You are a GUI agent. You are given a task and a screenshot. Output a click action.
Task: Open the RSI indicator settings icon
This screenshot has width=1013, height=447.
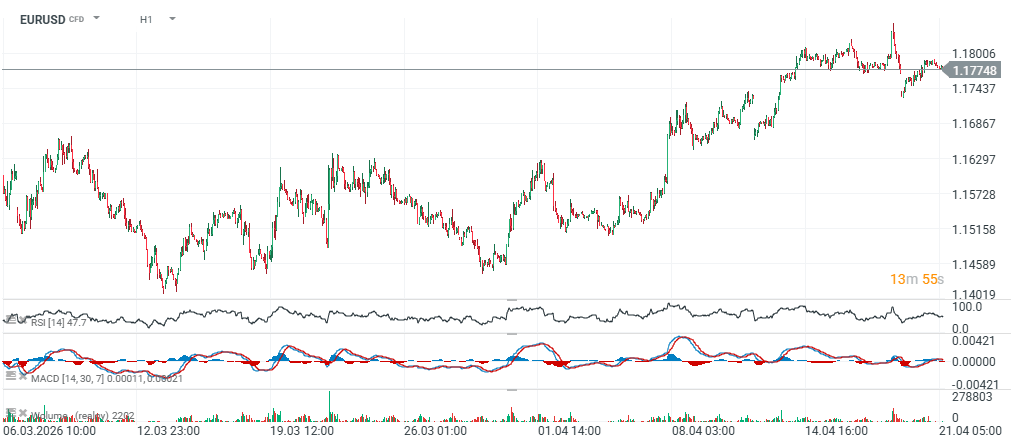pos(9,320)
